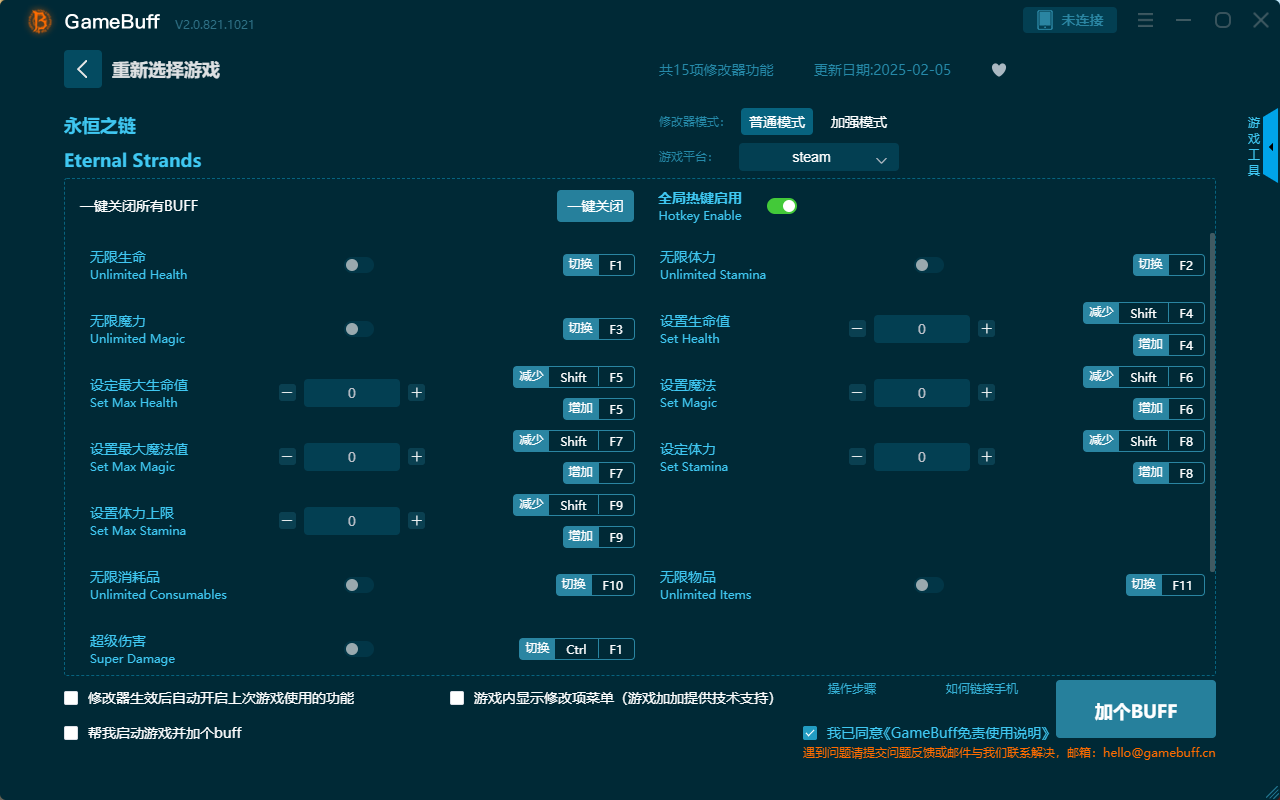The width and height of the screenshot is (1280, 800).
Task: Open the steam platform dropdown
Action: click(x=819, y=157)
